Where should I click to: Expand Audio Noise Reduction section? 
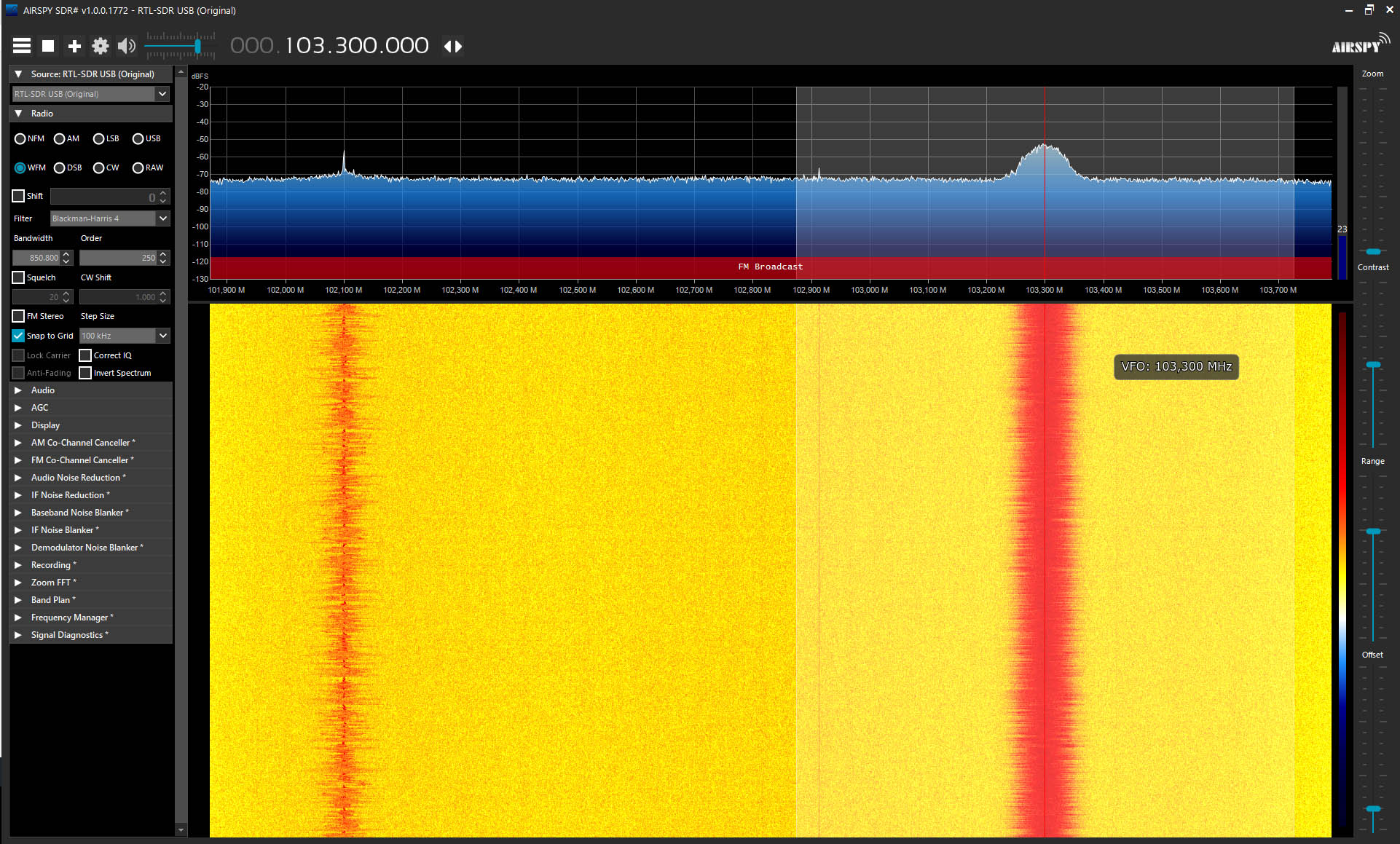point(91,478)
